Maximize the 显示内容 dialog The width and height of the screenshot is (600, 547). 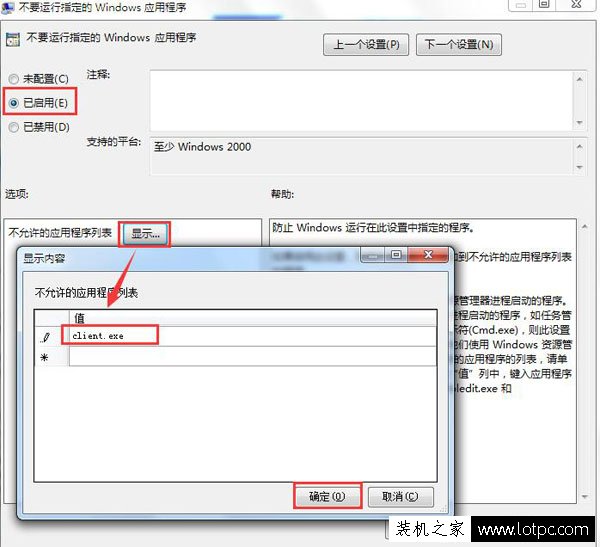(x=396, y=255)
